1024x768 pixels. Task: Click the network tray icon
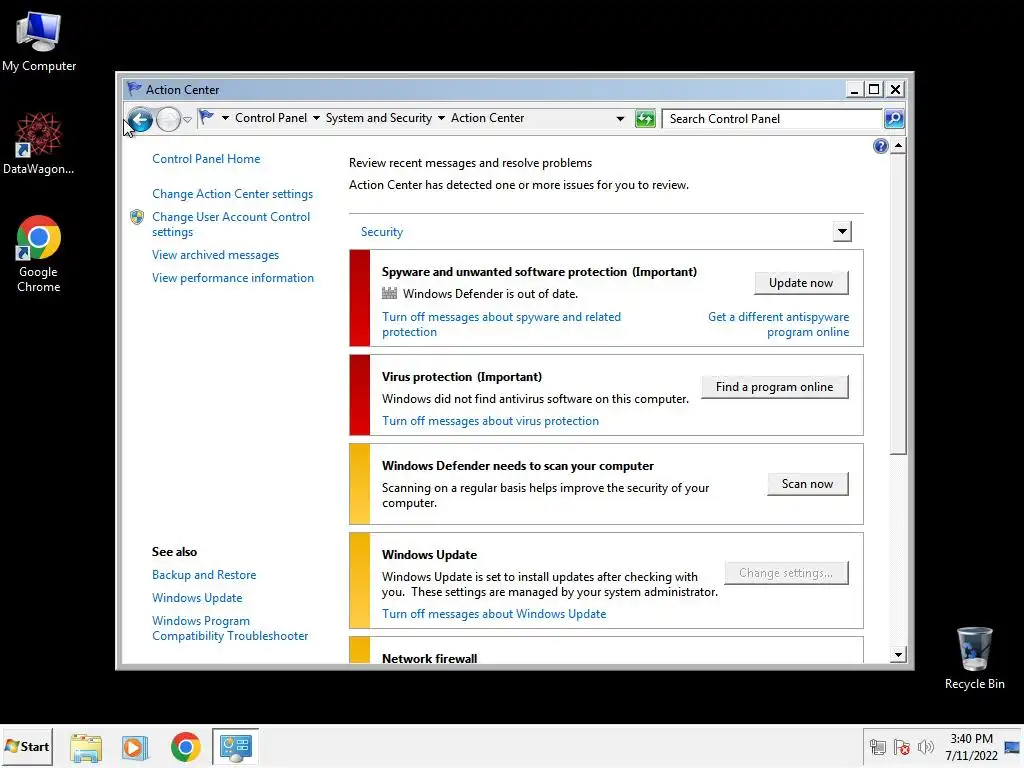tap(878, 747)
